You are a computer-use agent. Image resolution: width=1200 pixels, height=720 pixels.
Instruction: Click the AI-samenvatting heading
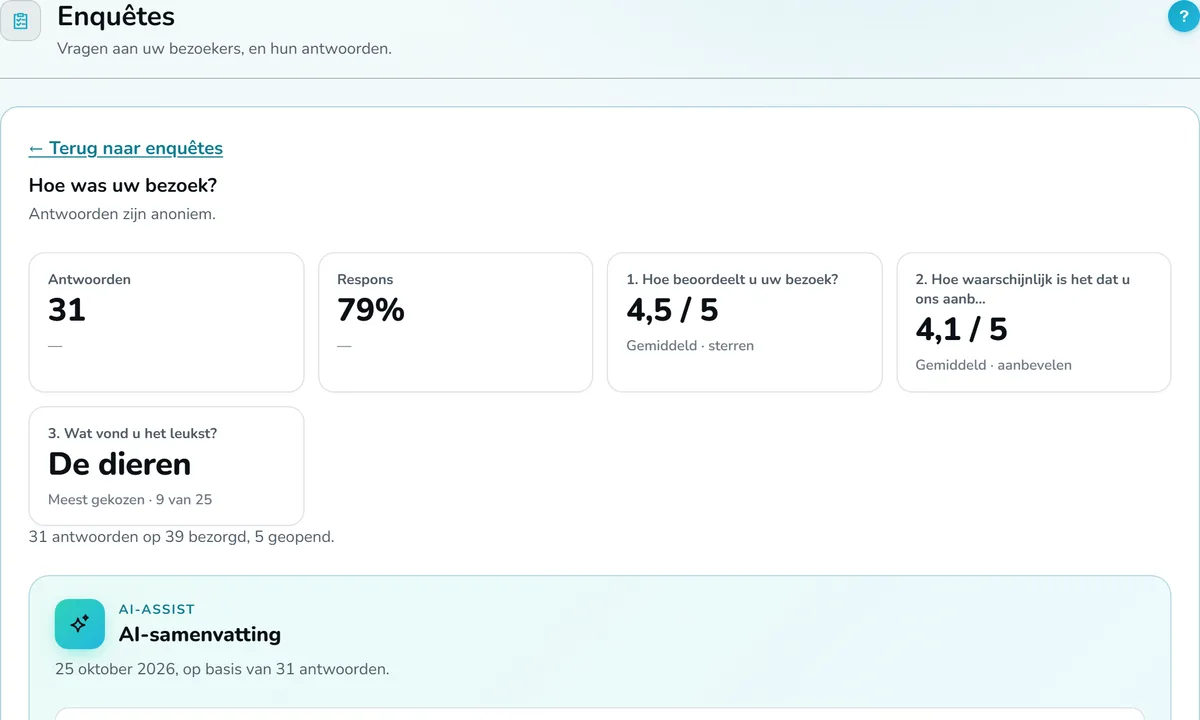pyautogui.click(x=200, y=634)
